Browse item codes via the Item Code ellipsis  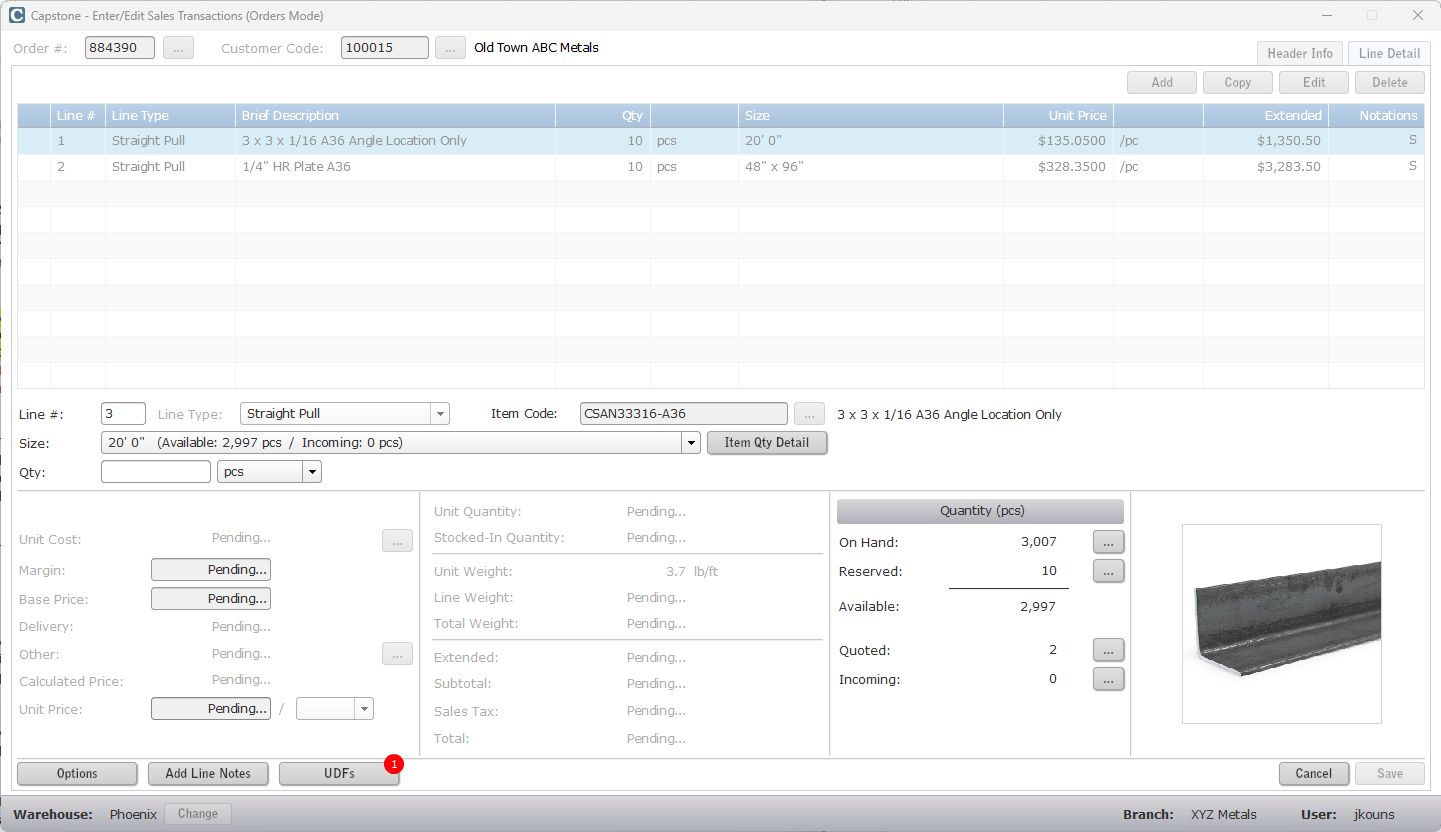[809, 413]
